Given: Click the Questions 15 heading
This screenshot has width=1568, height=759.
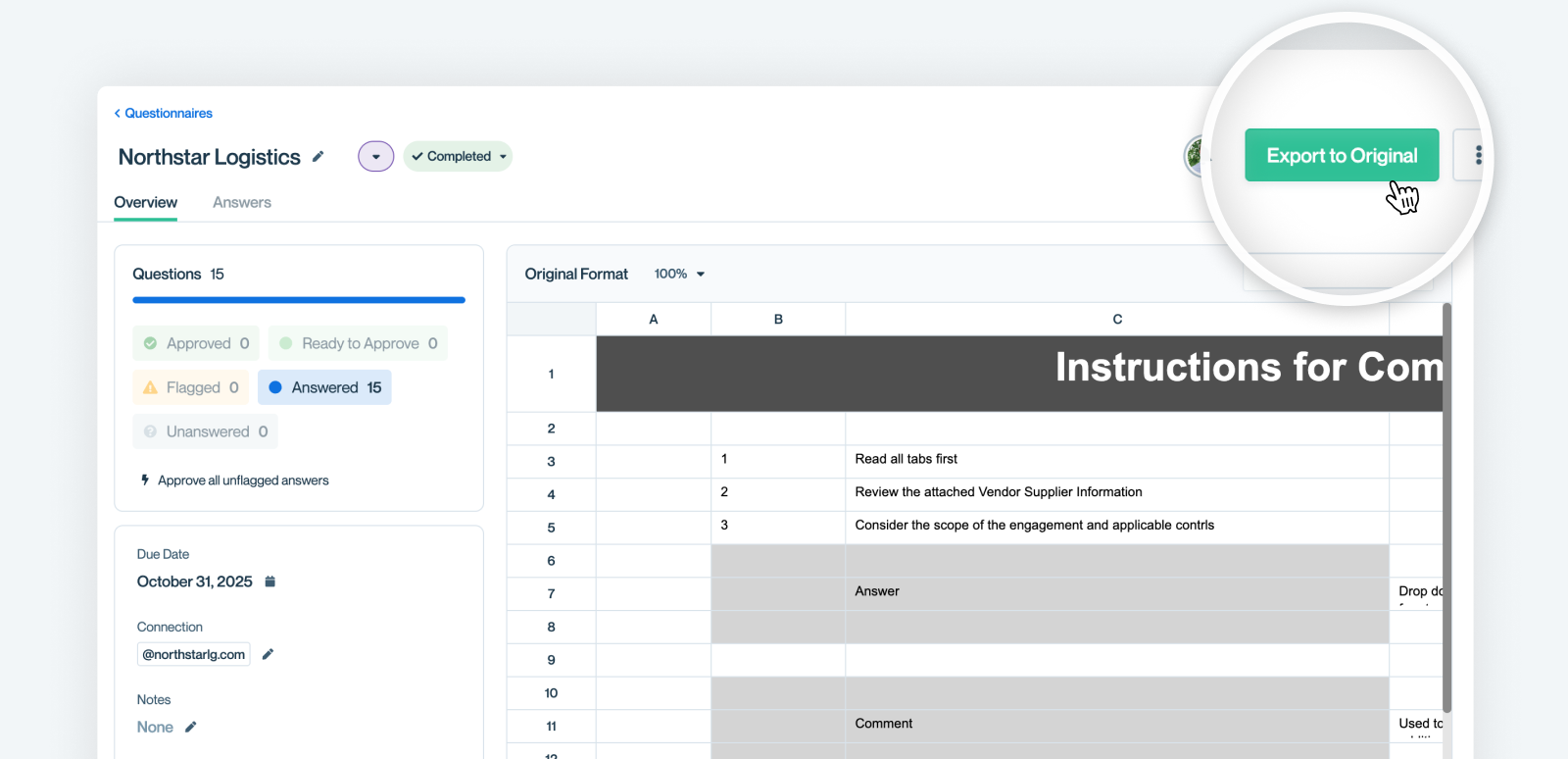Looking at the screenshot, I should pyautogui.click(x=178, y=274).
